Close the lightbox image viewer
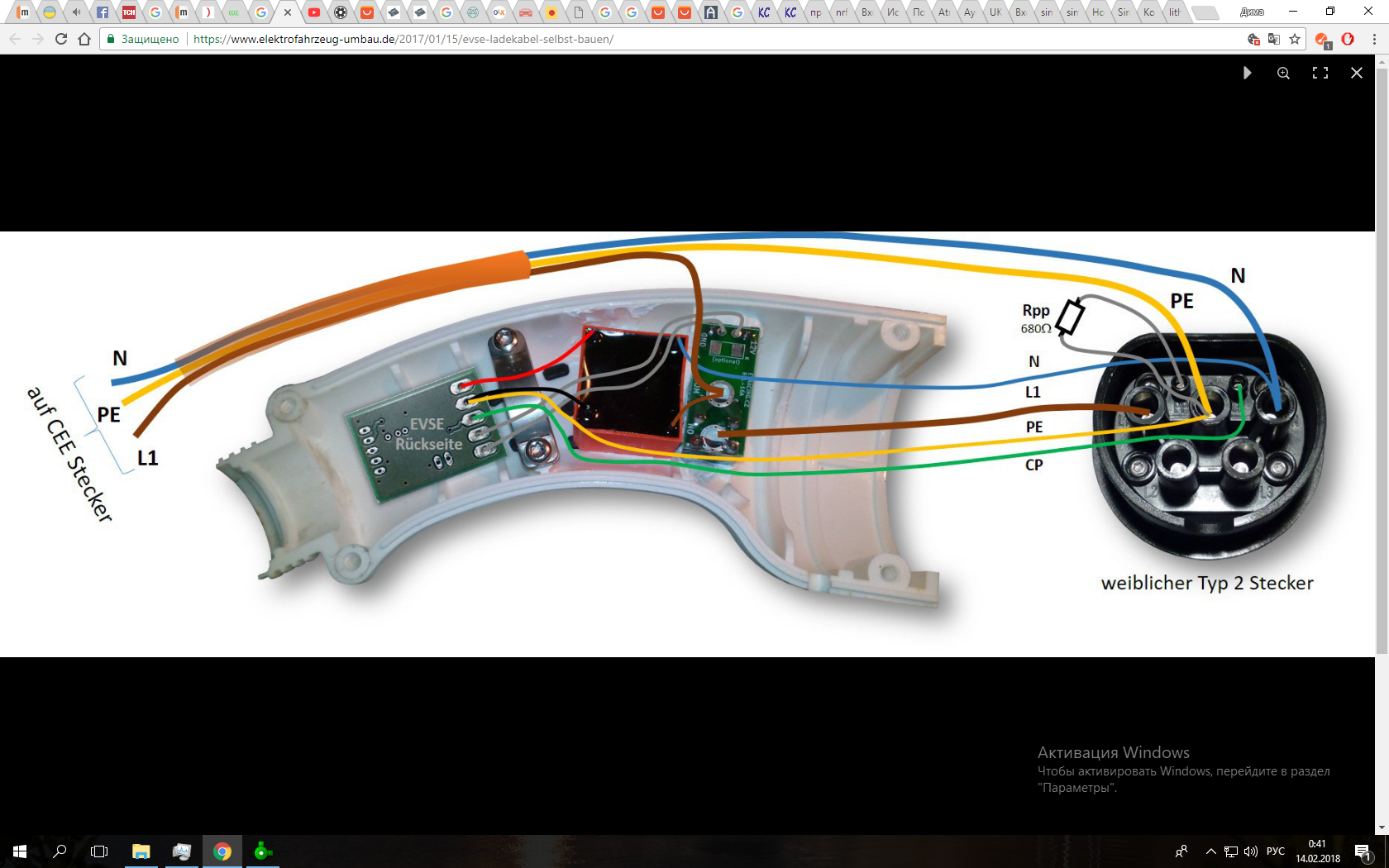Viewport: 1389px width, 868px height. click(1357, 73)
